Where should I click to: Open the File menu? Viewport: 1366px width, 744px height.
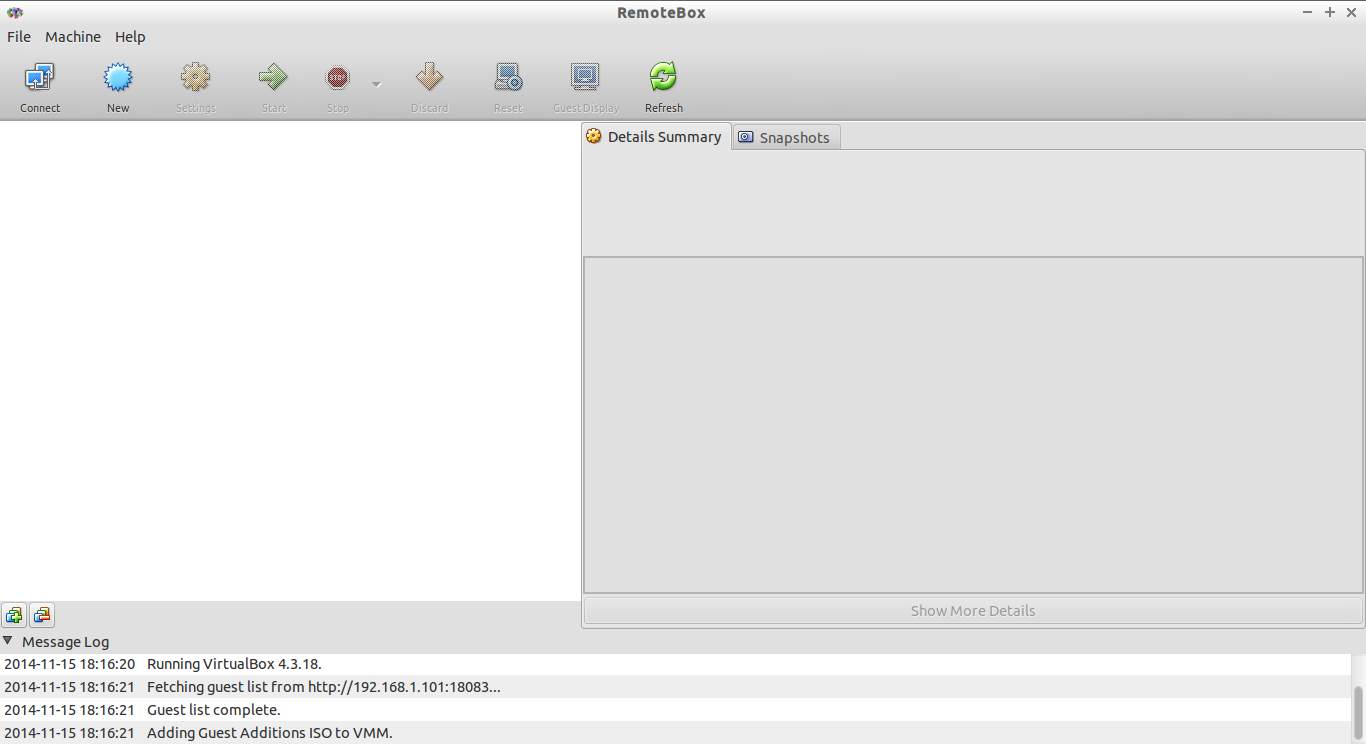[19, 37]
